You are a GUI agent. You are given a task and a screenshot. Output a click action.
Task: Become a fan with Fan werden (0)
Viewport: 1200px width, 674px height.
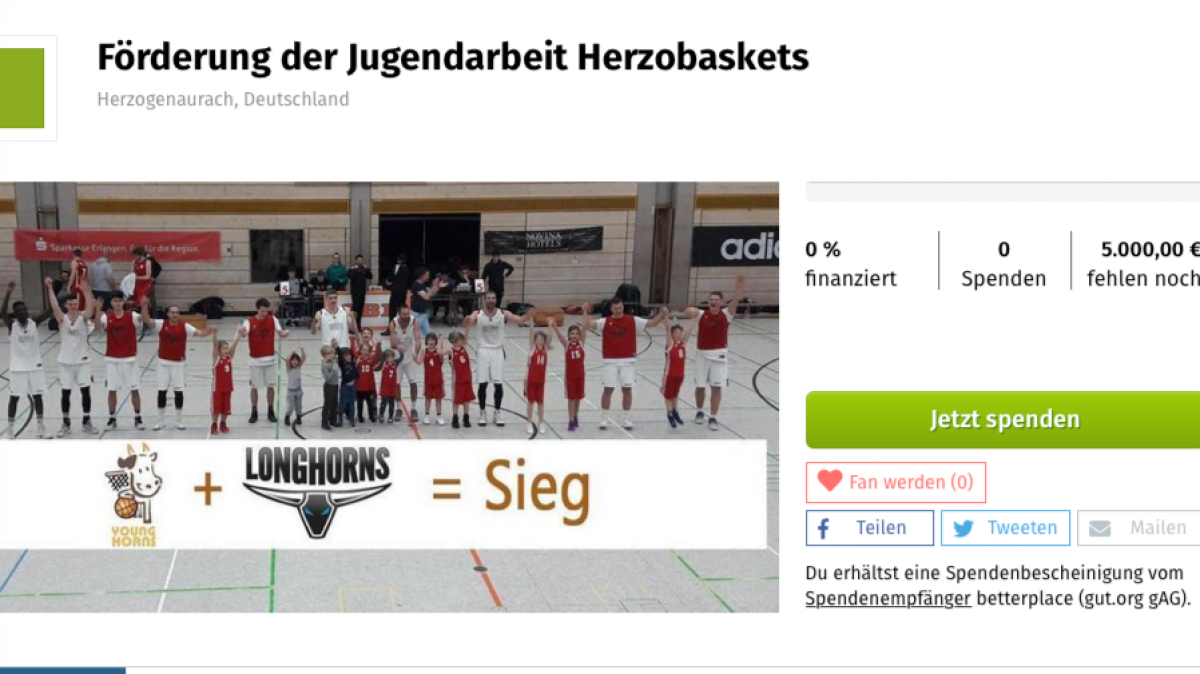point(896,482)
